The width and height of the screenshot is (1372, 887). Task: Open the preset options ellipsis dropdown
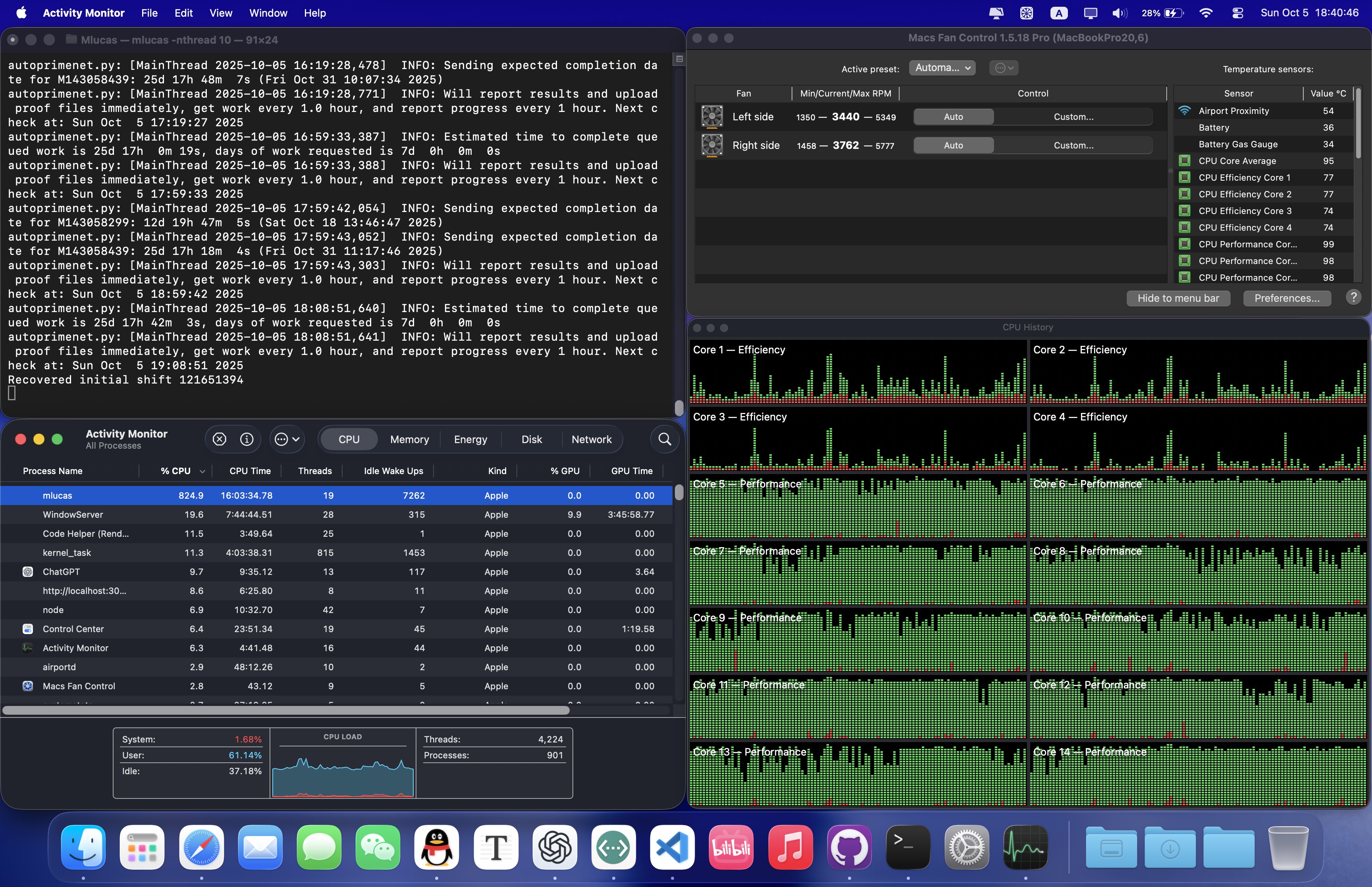coord(1004,68)
